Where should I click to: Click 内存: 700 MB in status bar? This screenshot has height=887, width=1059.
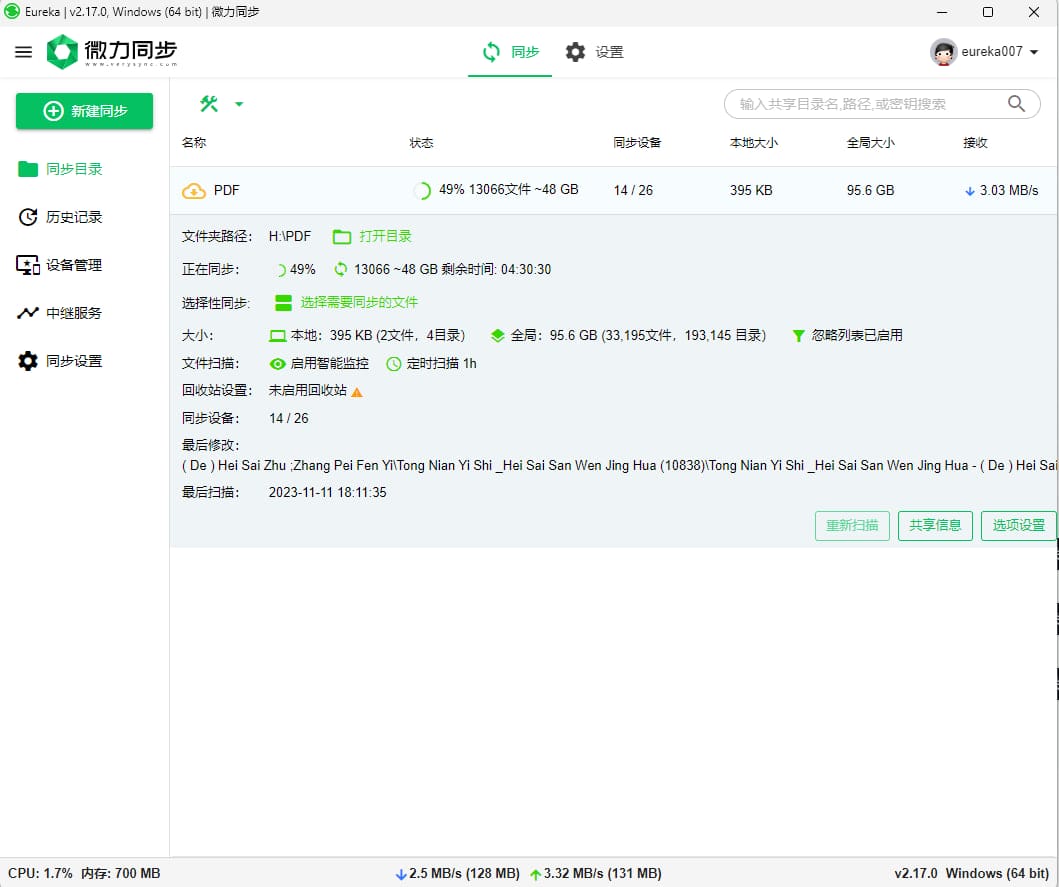coord(121,873)
